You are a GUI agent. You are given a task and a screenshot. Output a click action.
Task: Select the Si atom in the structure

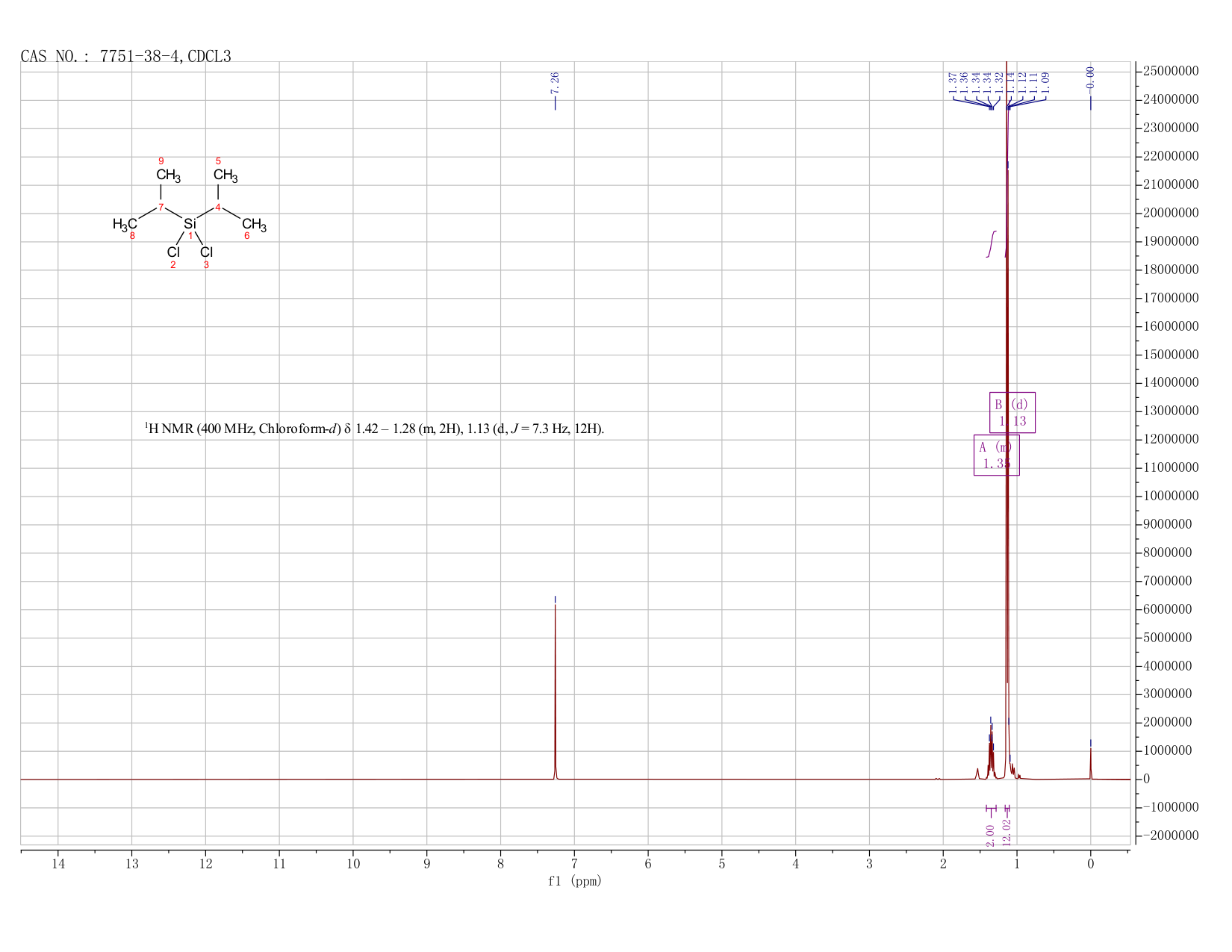pyautogui.click(x=190, y=223)
